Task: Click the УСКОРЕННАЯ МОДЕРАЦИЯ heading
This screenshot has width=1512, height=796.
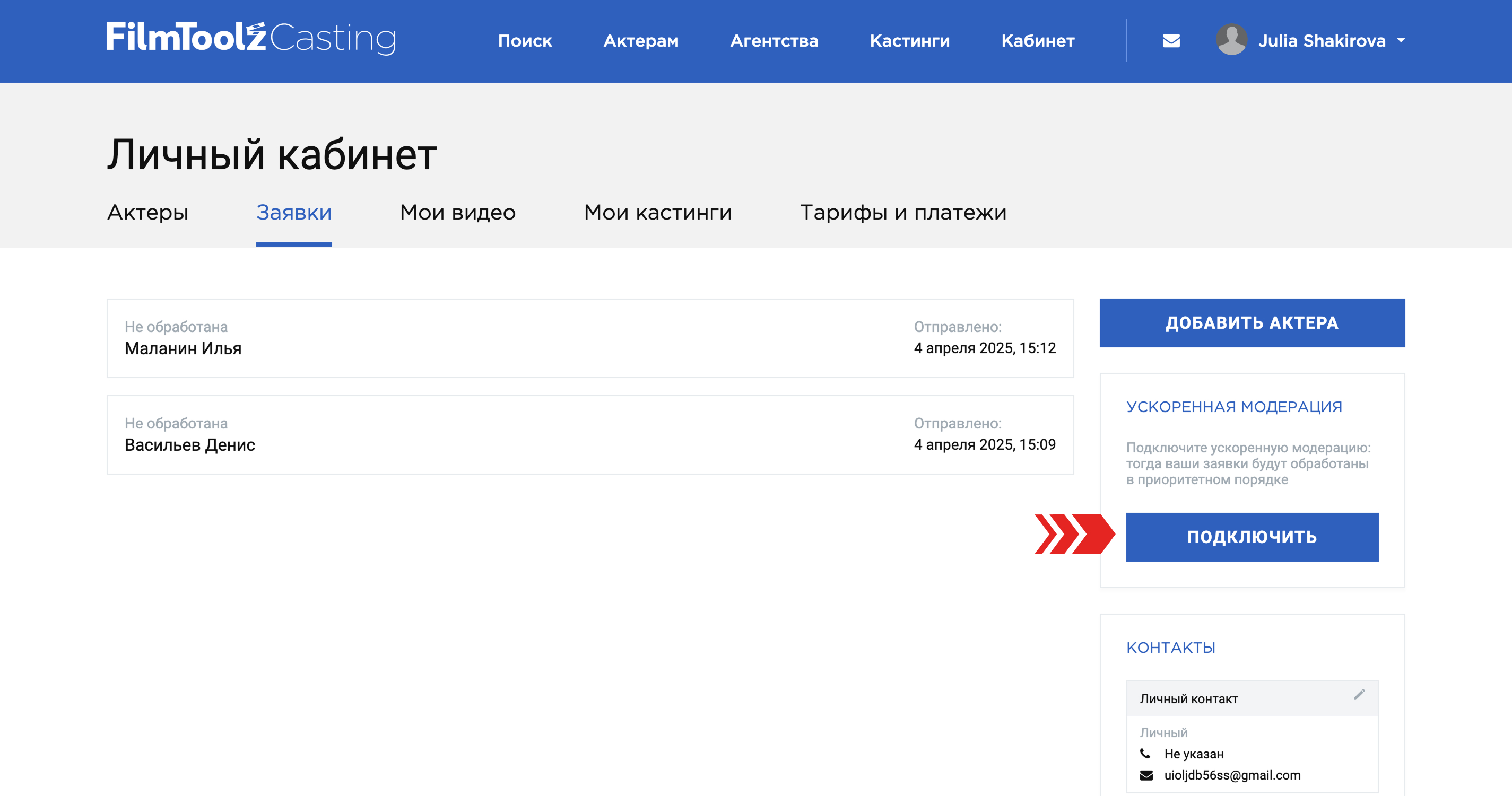Action: click(x=1234, y=407)
